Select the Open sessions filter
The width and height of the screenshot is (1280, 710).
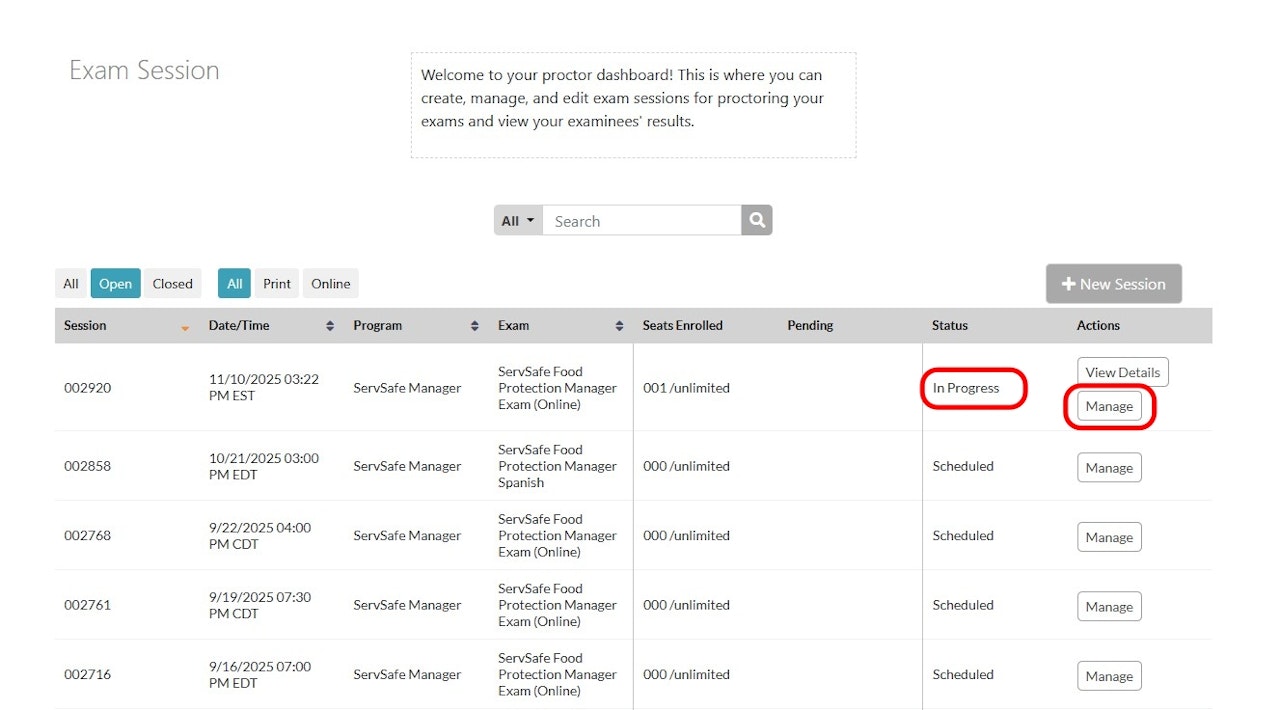(115, 284)
